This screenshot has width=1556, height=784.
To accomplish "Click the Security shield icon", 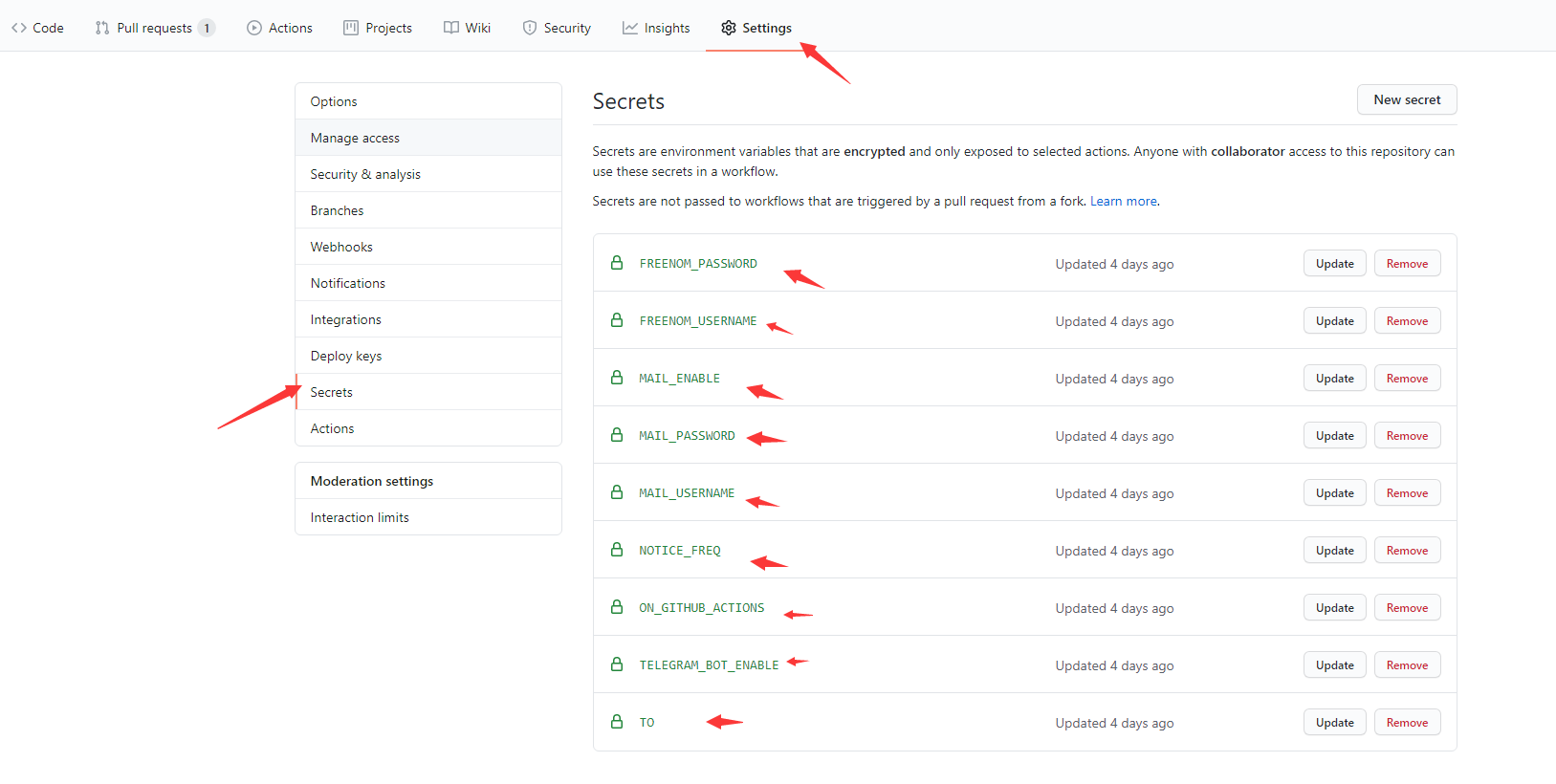I will [x=530, y=28].
